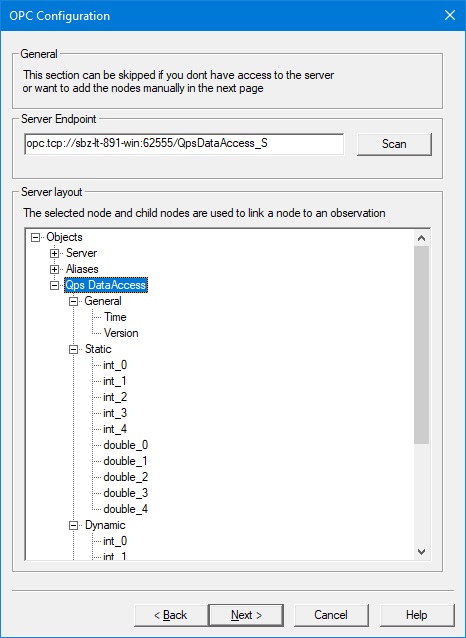Select double_0 under Static
The height and width of the screenshot is (638, 466).
(125, 445)
